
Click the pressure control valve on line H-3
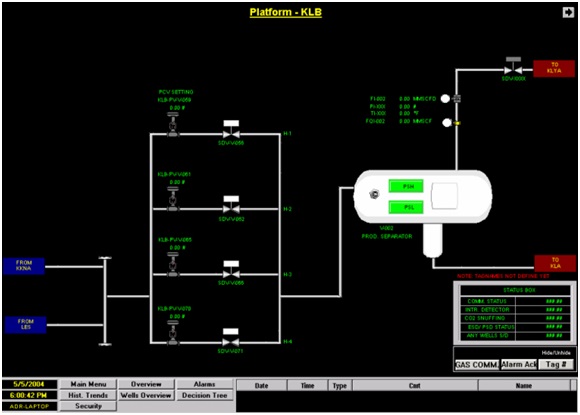(173, 264)
